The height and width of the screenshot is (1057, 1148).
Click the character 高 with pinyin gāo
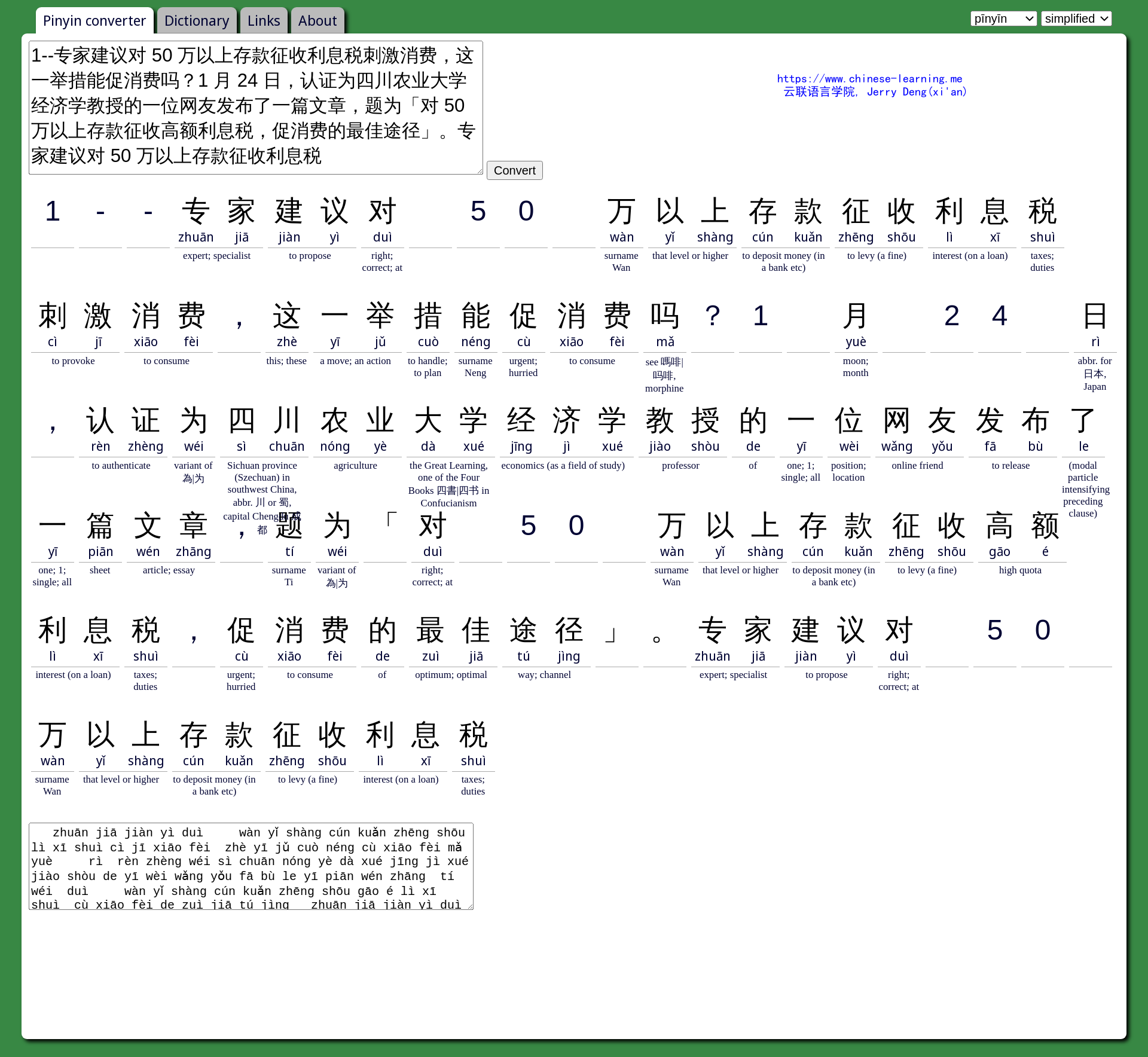pyautogui.click(x=999, y=526)
